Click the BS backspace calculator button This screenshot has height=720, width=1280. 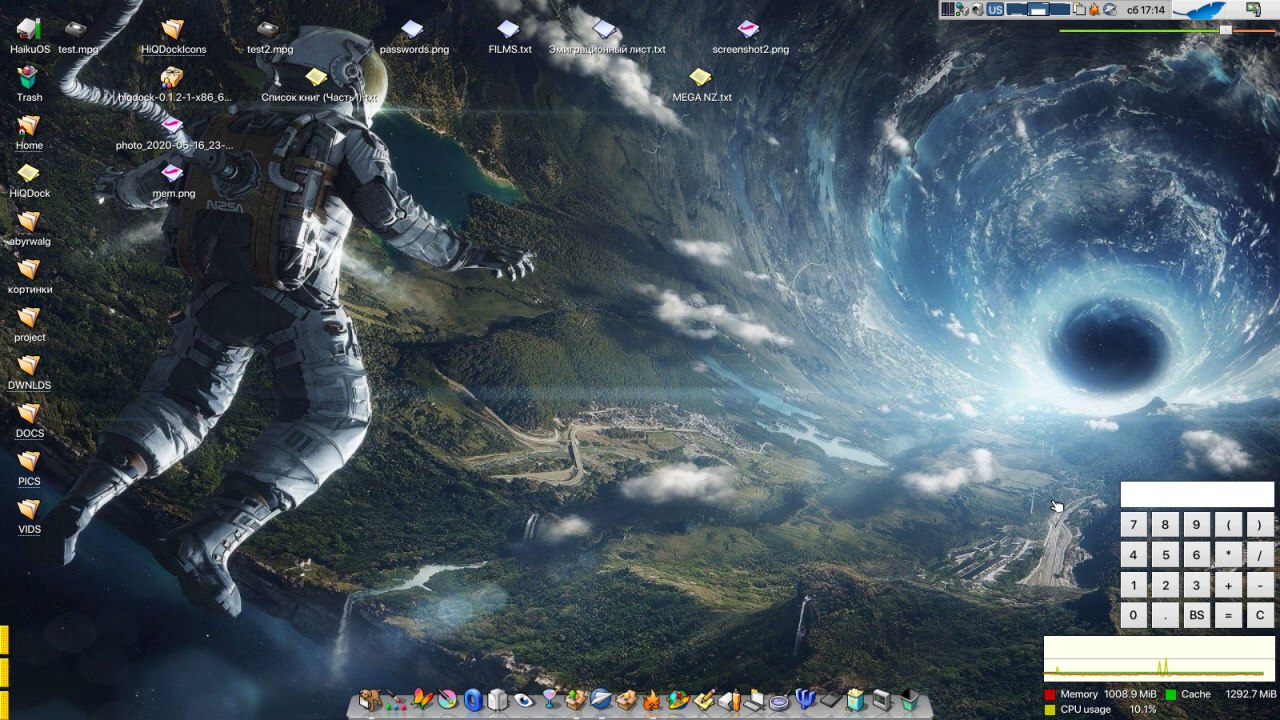[1196, 616]
